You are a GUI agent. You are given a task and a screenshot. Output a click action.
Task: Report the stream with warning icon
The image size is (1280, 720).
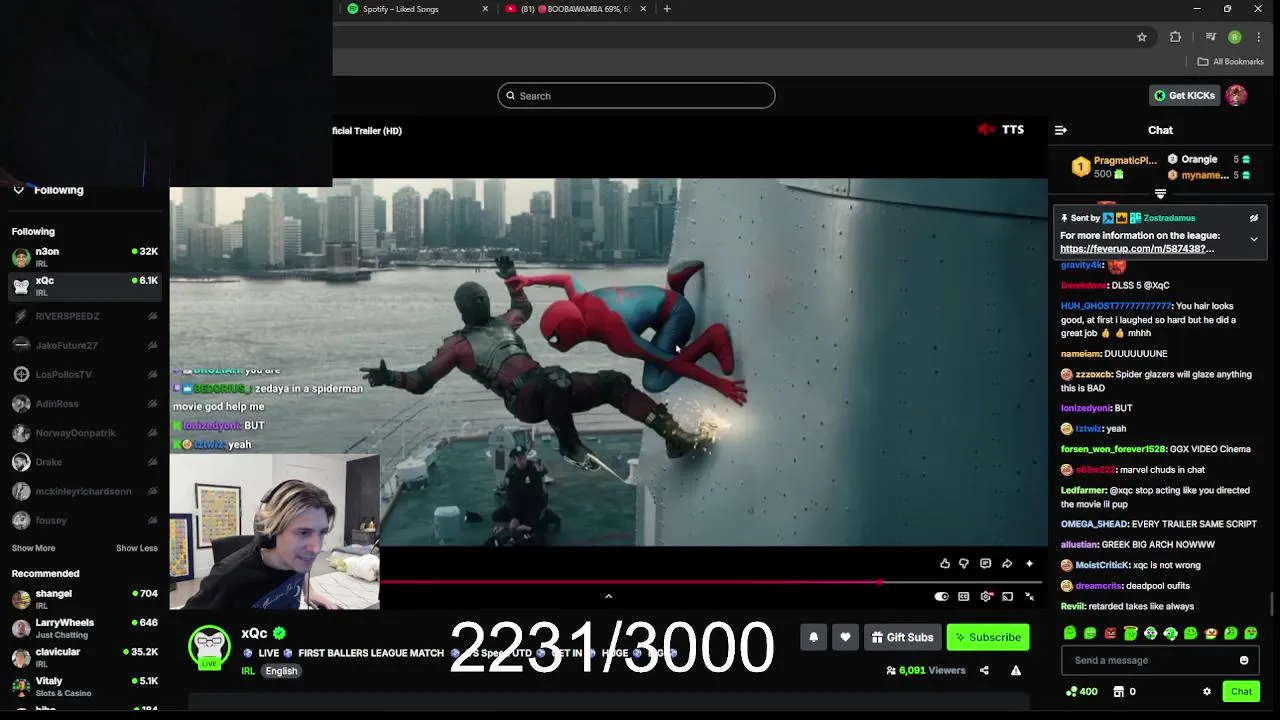pos(1015,671)
